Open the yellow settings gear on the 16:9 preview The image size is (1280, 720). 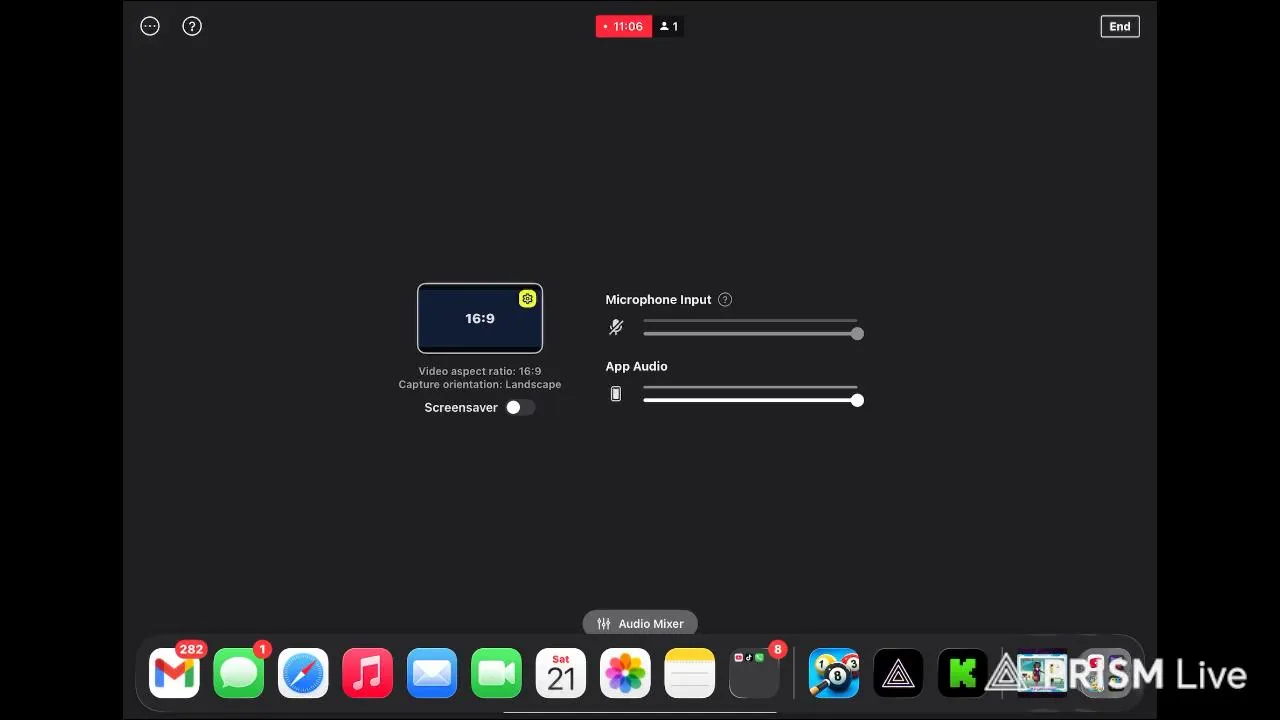(528, 299)
